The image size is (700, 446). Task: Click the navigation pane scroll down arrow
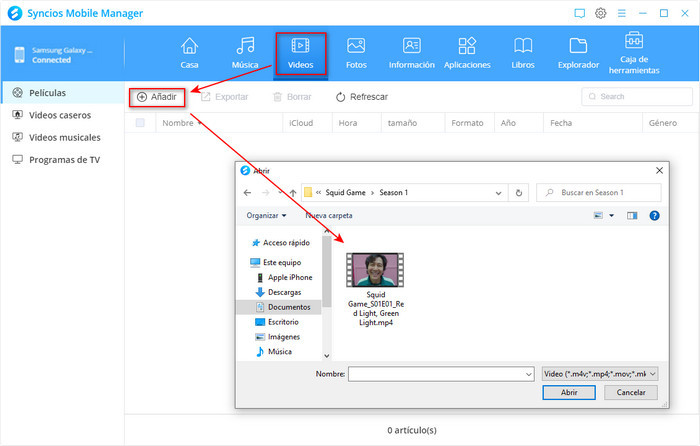pos(326,356)
